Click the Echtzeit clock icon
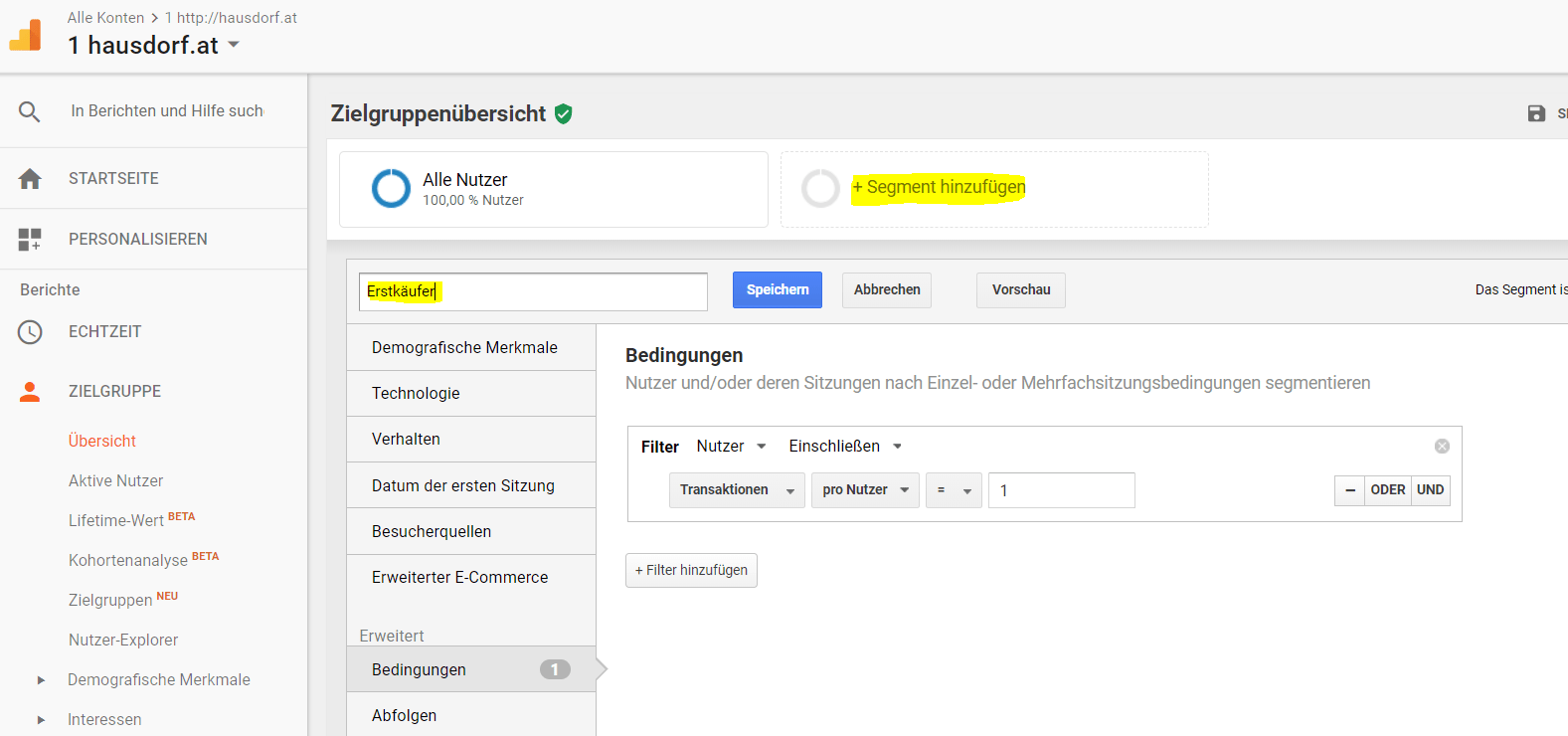 30,332
